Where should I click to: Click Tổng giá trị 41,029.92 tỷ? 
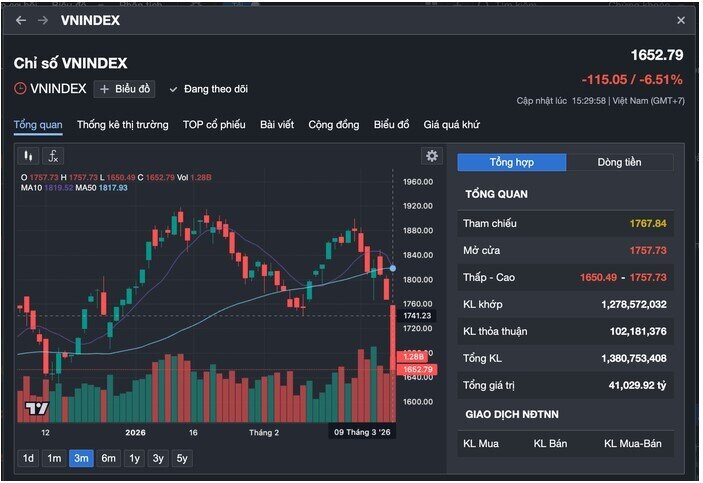pyautogui.click(x=638, y=385)
